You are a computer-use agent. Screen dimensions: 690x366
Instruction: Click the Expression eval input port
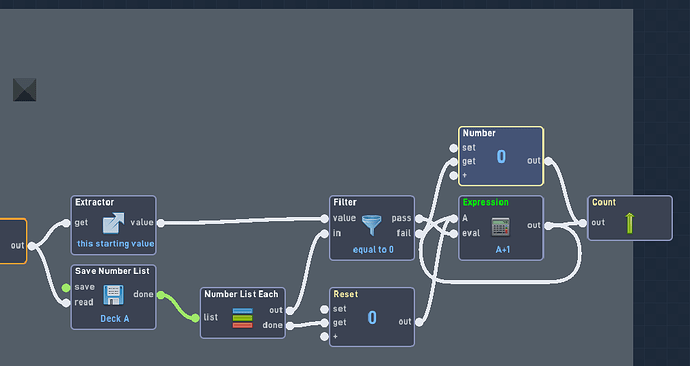click(x=454, y=234)
